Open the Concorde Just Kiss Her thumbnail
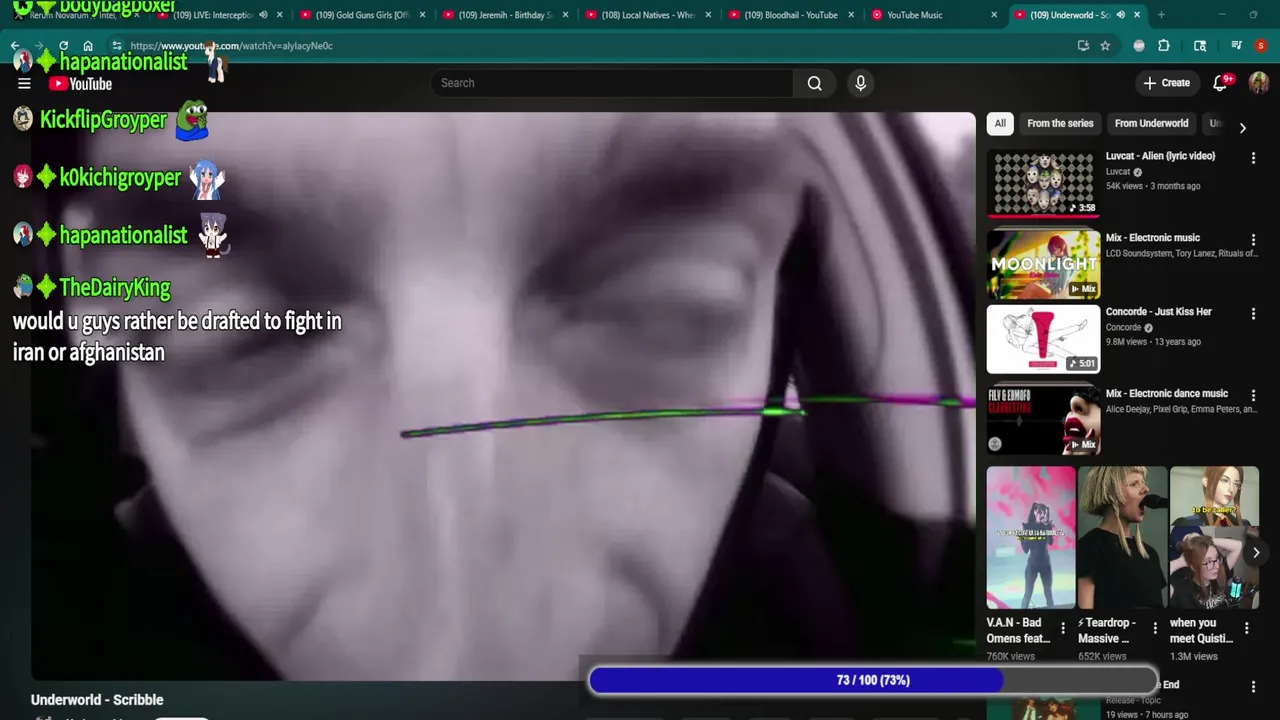Image resolution: width=1280 pixels, height=720 pixels. 1043,339
